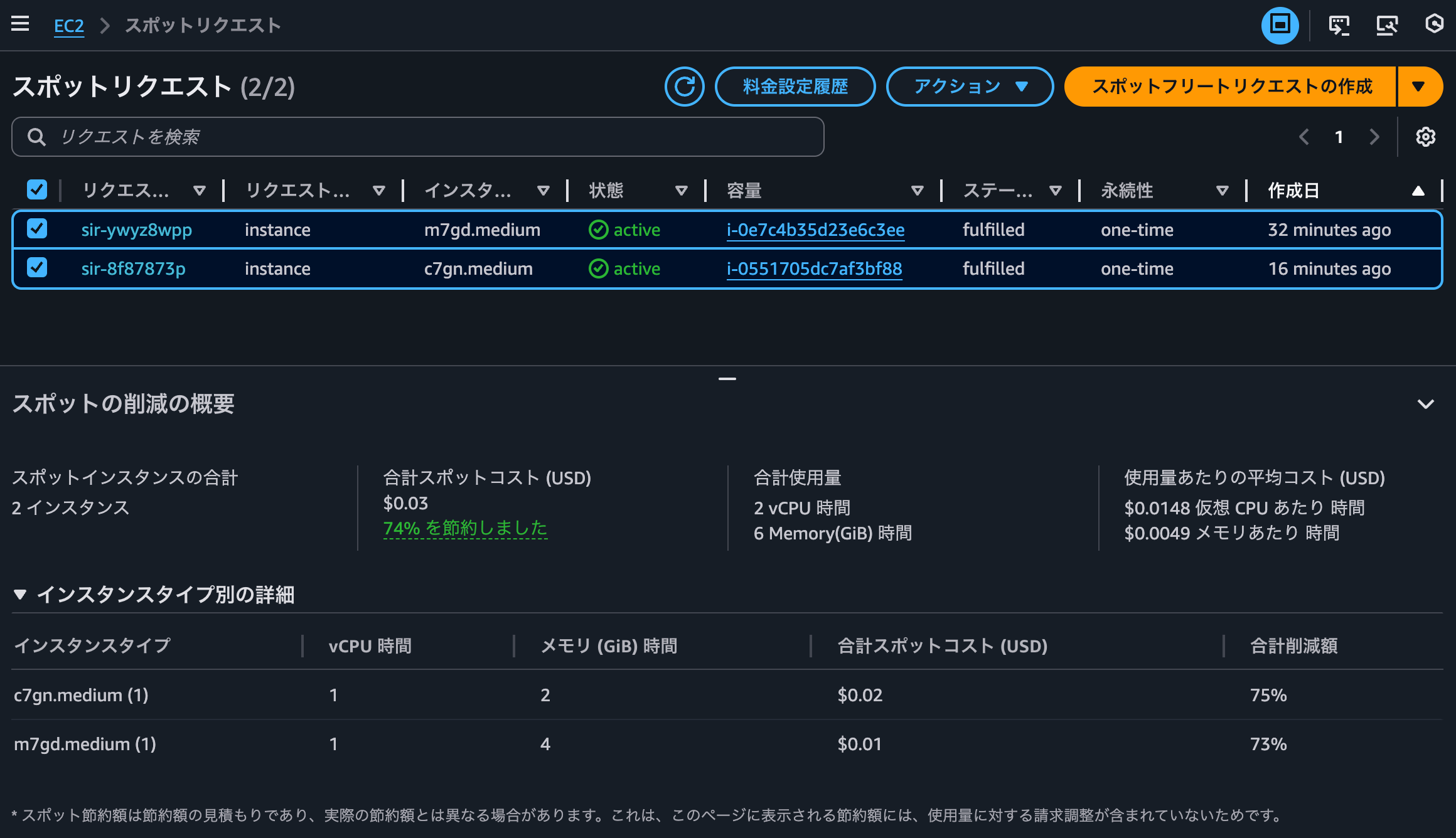Go to next page arrow

1374,137
